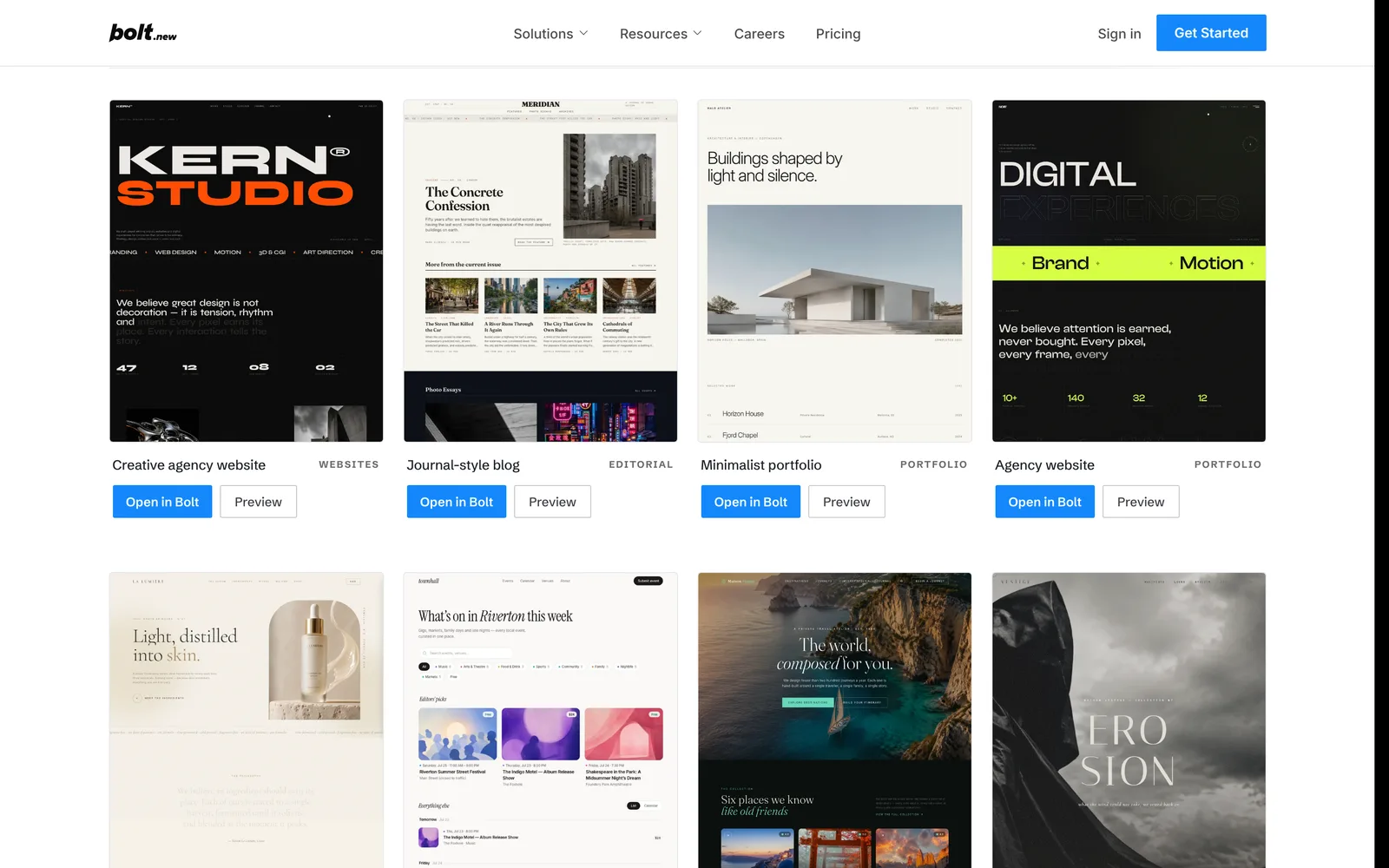Preview the Minimalist portfolio template
The image size is (1389, 868).
pyautogui.click(x=846, y=502)
